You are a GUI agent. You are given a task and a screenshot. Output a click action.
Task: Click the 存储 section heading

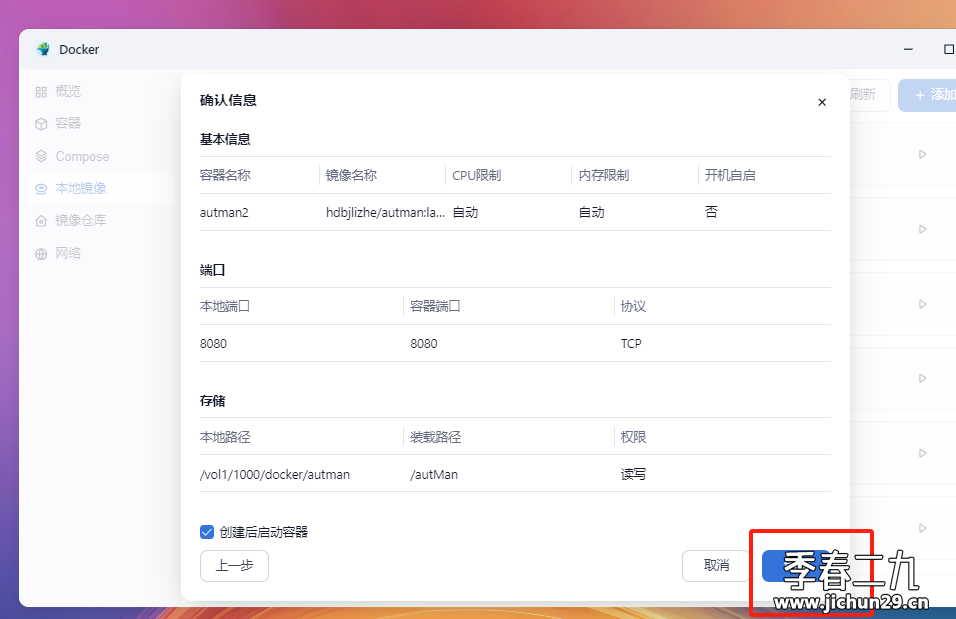[x=212, y=401]
